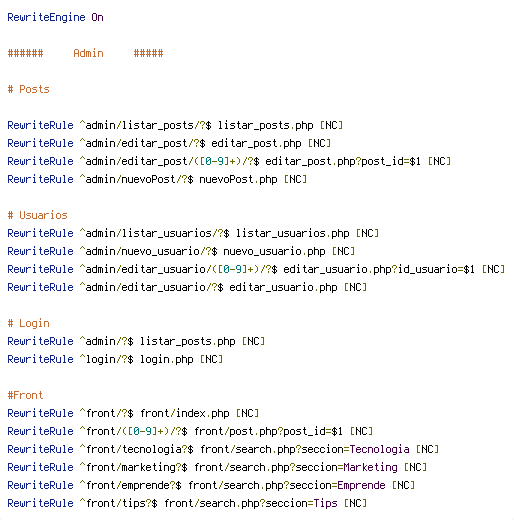Click 'editar_usuario.php?id_usuario=$1' target
The width and height of the screenshot is (514, 520).
pyautogui.click(x=379, y=269)
